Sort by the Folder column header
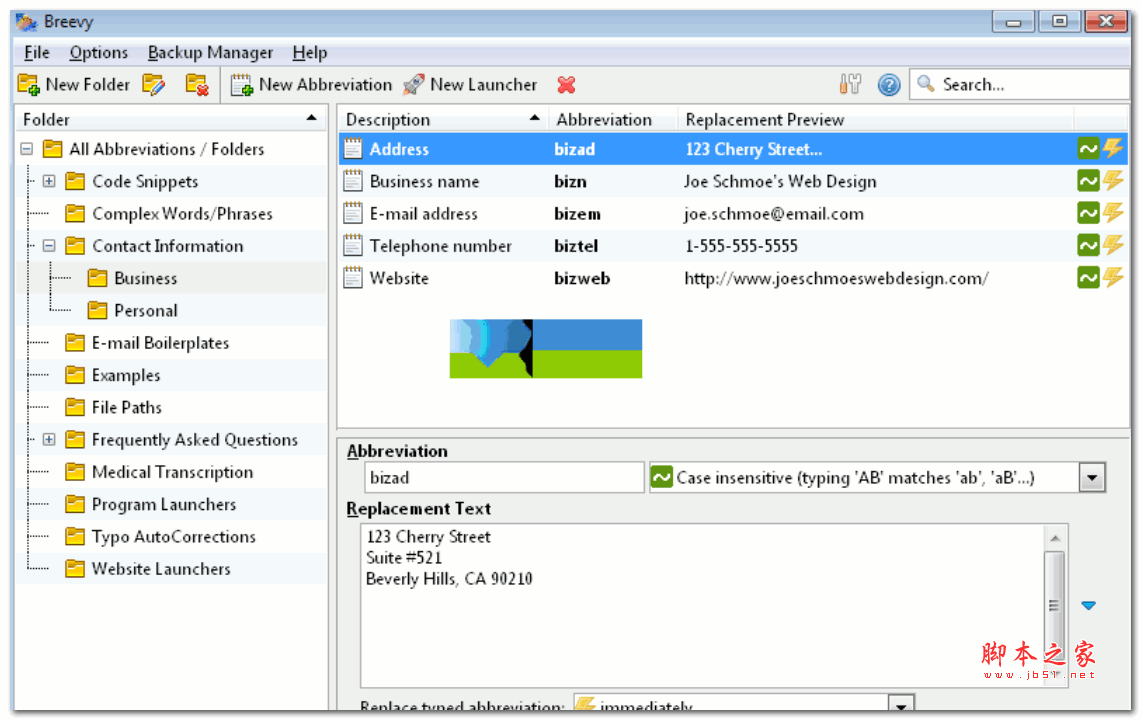1142x721 pixels. point(170,119)
